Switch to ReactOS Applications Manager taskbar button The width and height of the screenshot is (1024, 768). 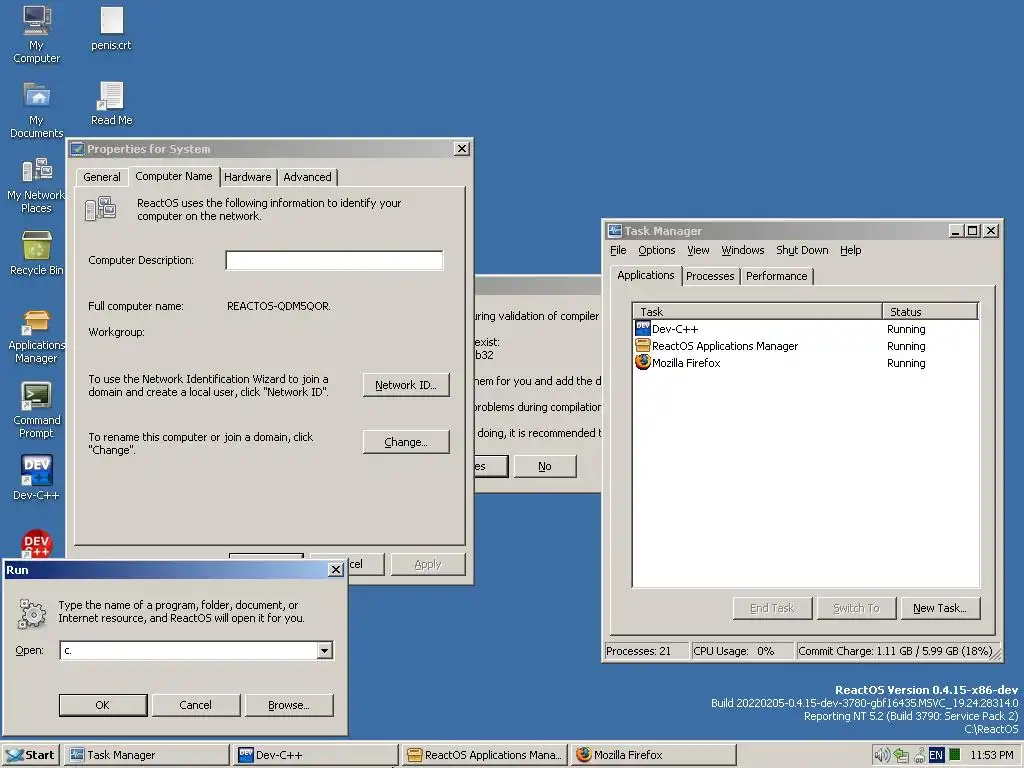pyautogui.click(x=485, y=755)
